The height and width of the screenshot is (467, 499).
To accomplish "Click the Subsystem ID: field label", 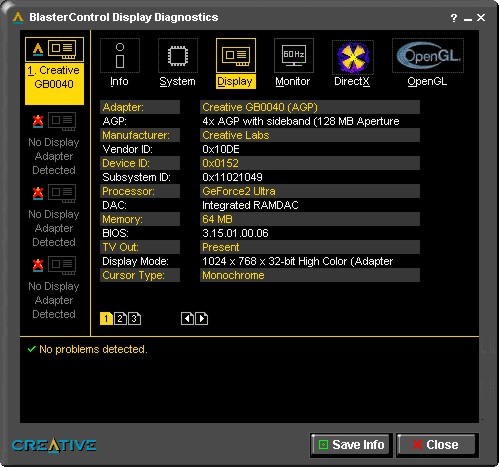I will [136, 177].
